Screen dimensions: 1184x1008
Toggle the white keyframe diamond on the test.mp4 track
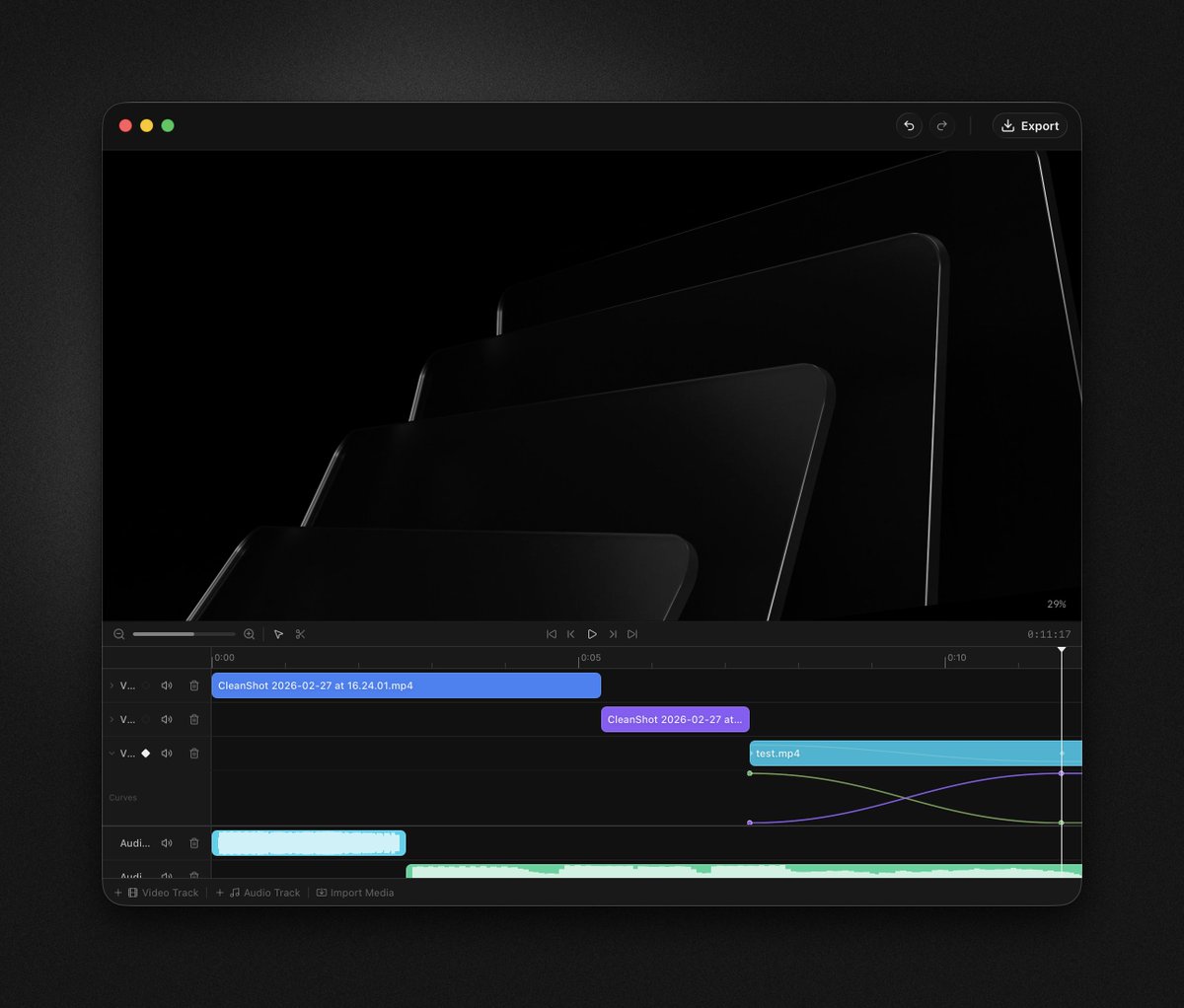146,754
